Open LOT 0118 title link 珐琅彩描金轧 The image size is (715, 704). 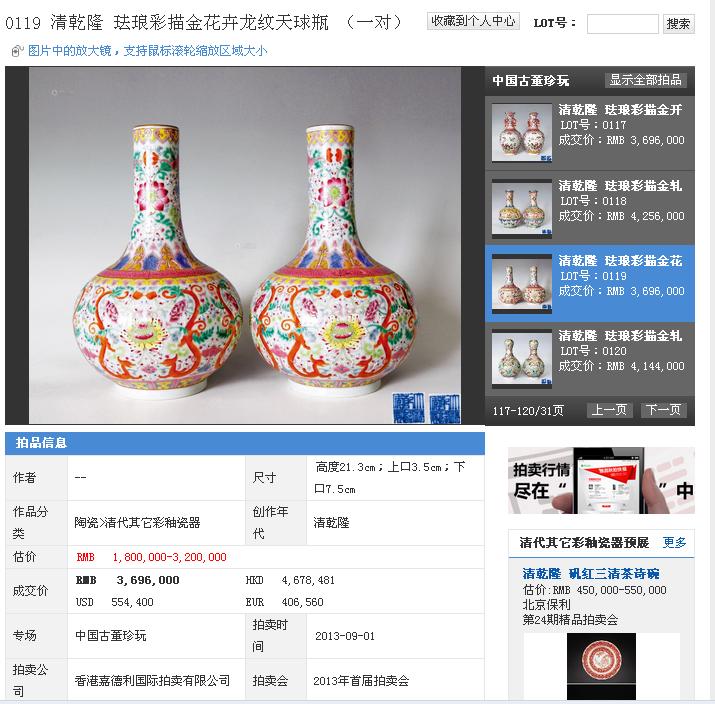(x=621, y=186)
